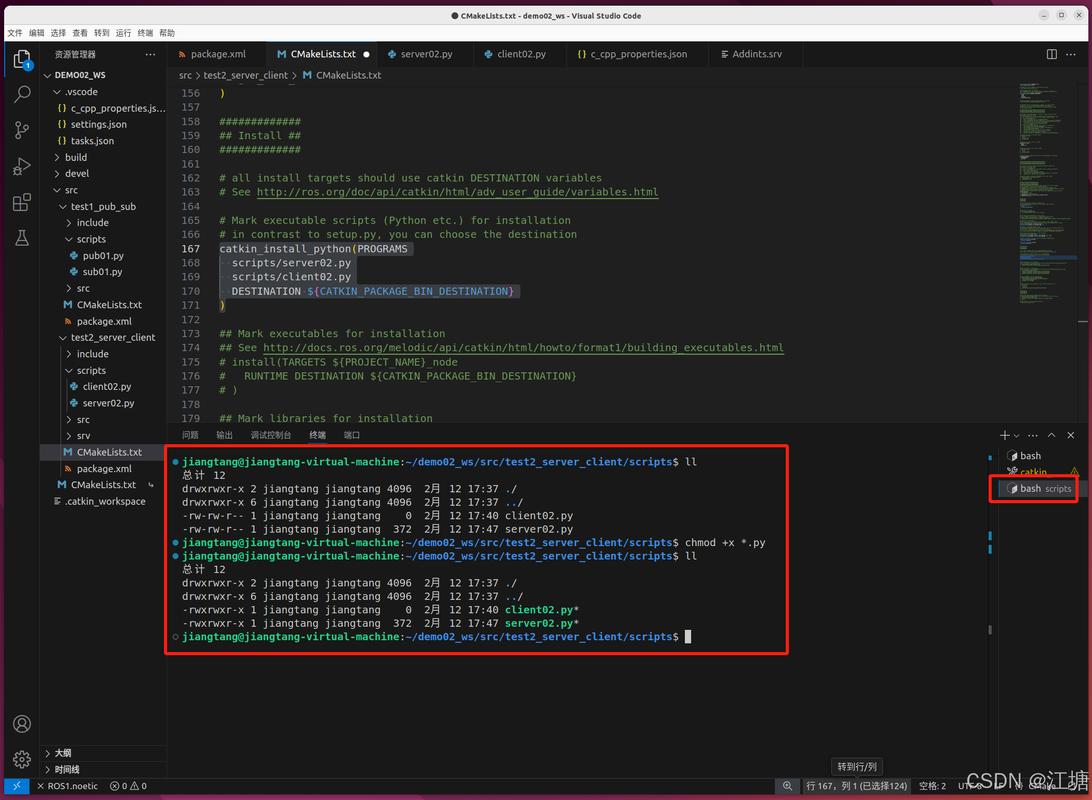Viewport: 1092px width, 800px height.
Task: Click the line 167 column 1 position indicator
Action: [857, 786]
